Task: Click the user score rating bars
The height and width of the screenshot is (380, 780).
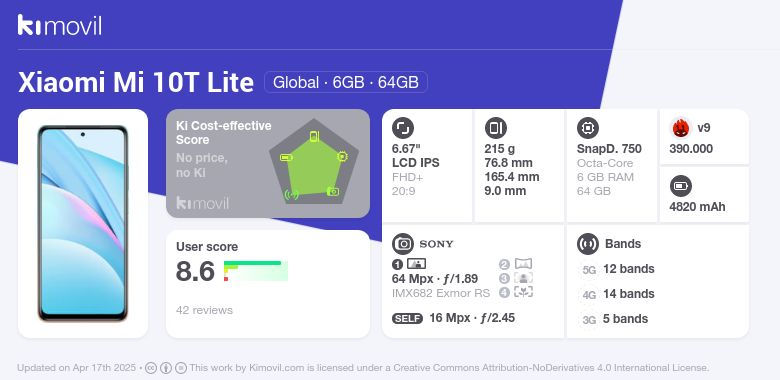Action: point(256,271)
